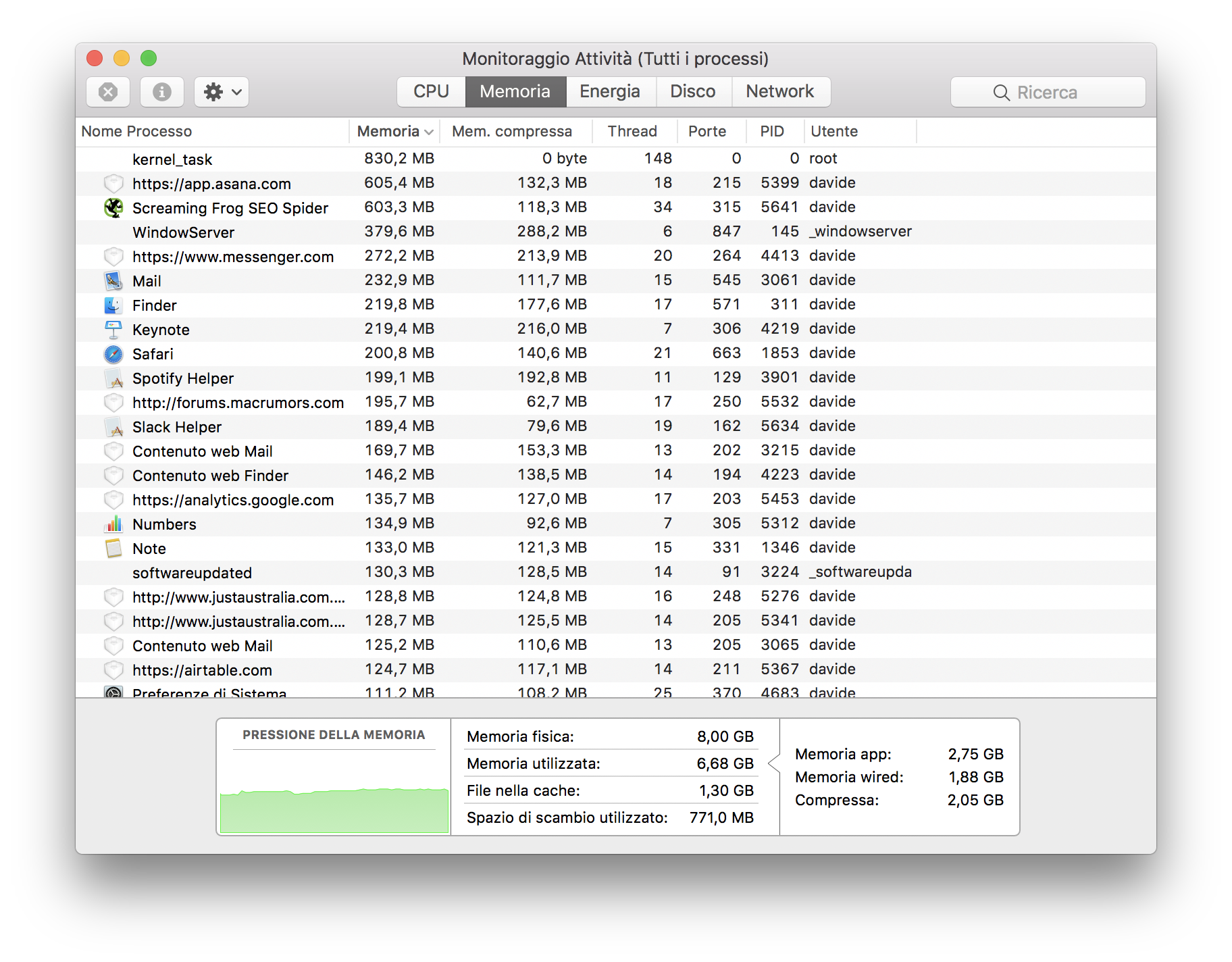The image size is (1232, 962).
Task: Select the Note process name
Action: (149, 549)
